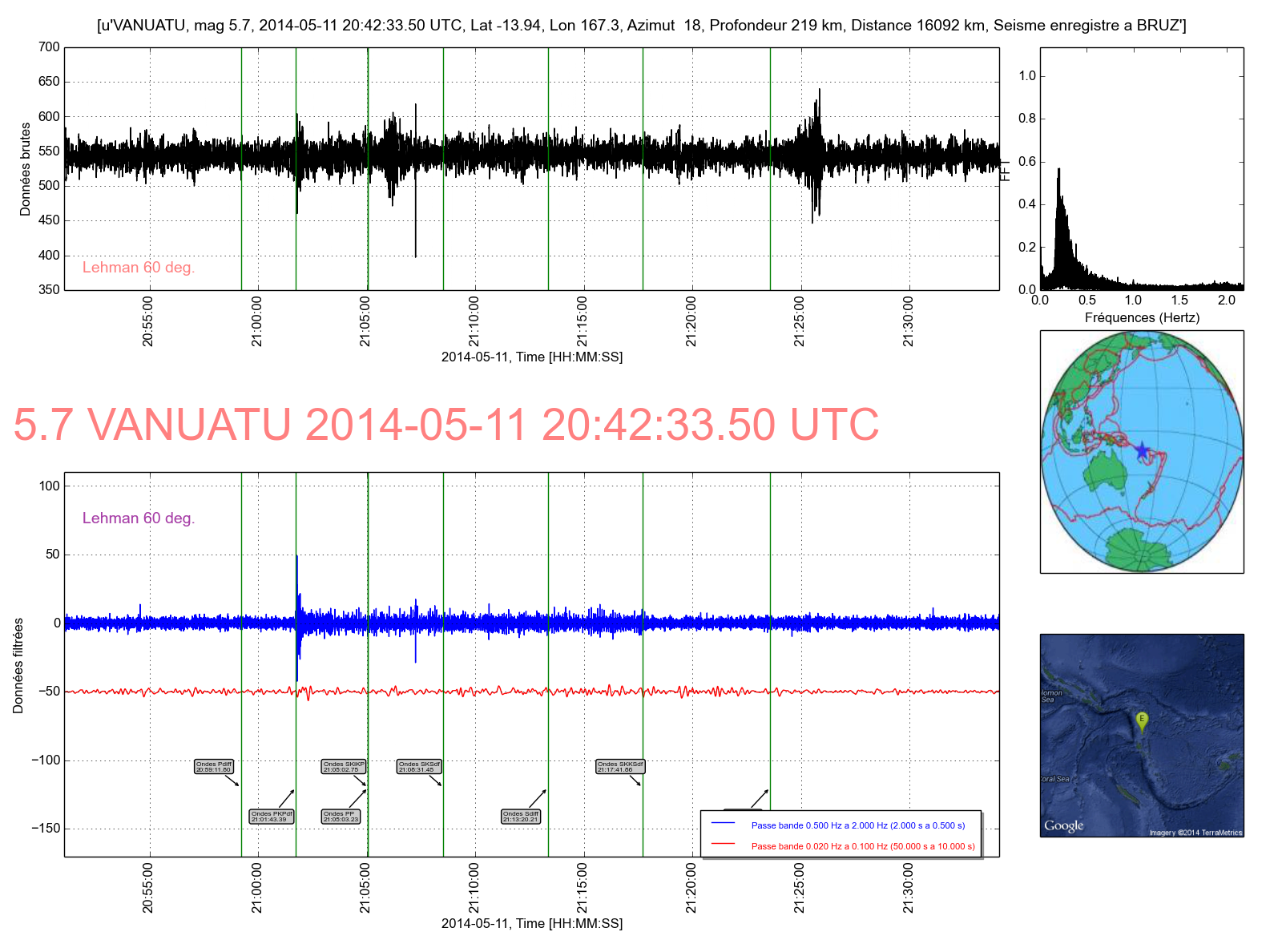Click the Ondes SKSdf annotation box
The width and height of the screenshot is (1282, 952).
(x=419, y=767)
